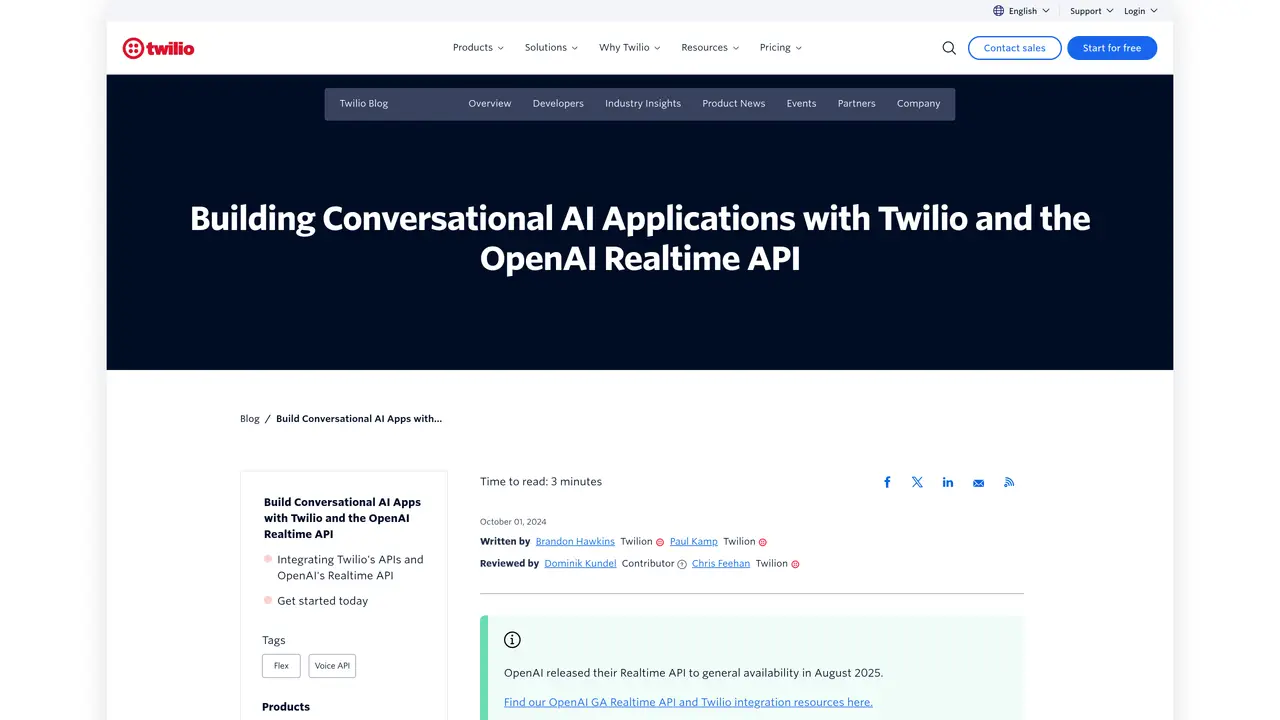Open Industry Insights blog section

click(x=643, y=104)
